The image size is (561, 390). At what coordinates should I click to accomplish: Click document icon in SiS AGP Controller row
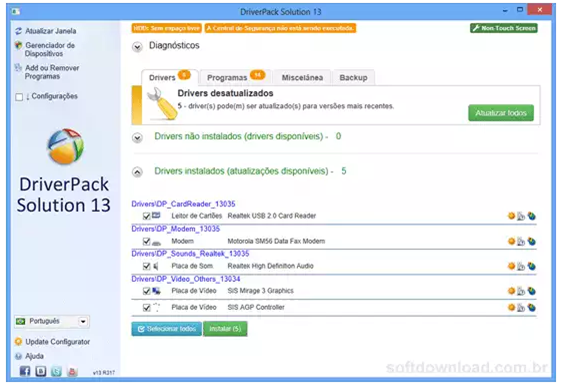coord(521,308)
